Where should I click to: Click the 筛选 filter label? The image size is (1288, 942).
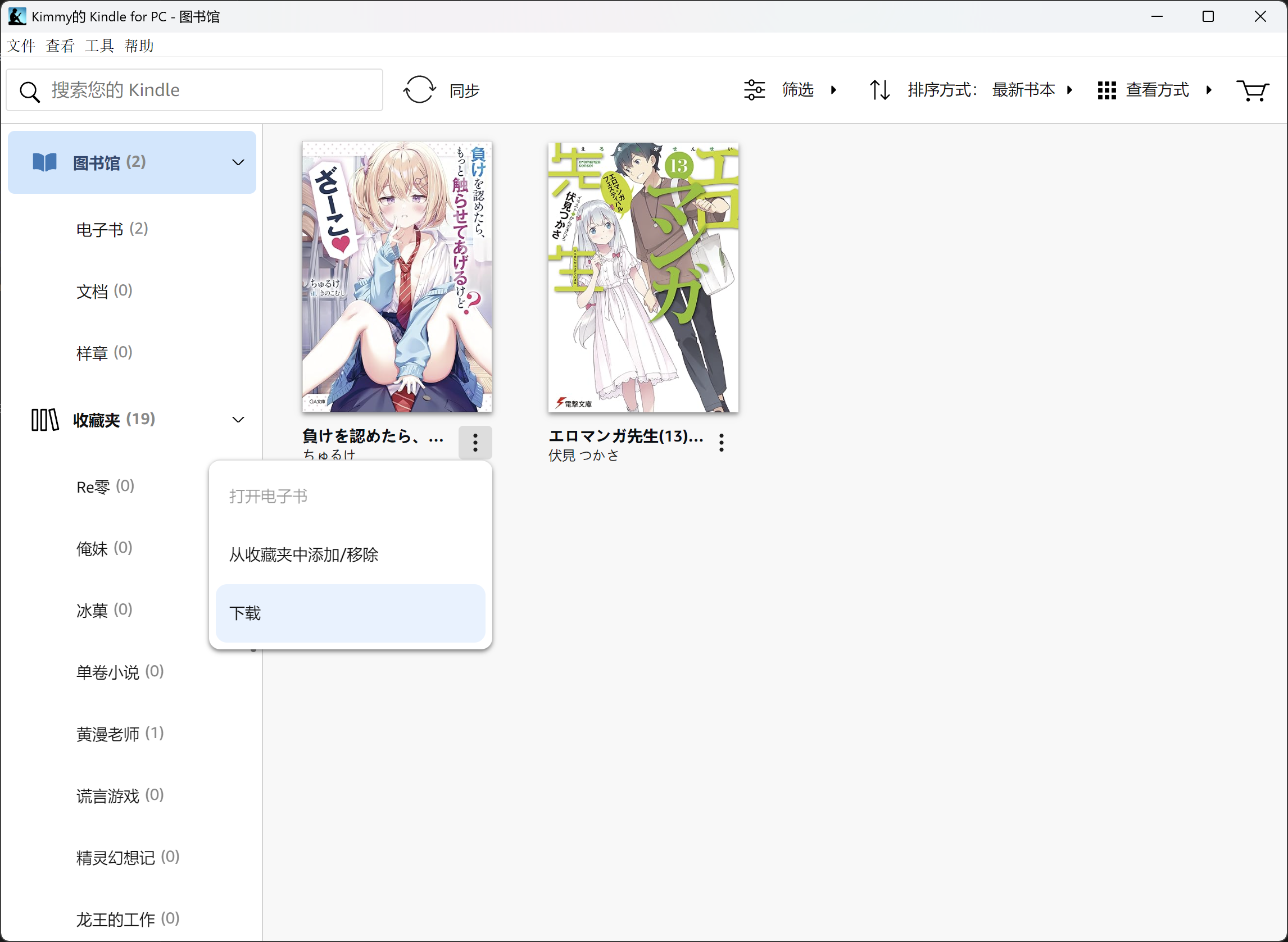797,90
